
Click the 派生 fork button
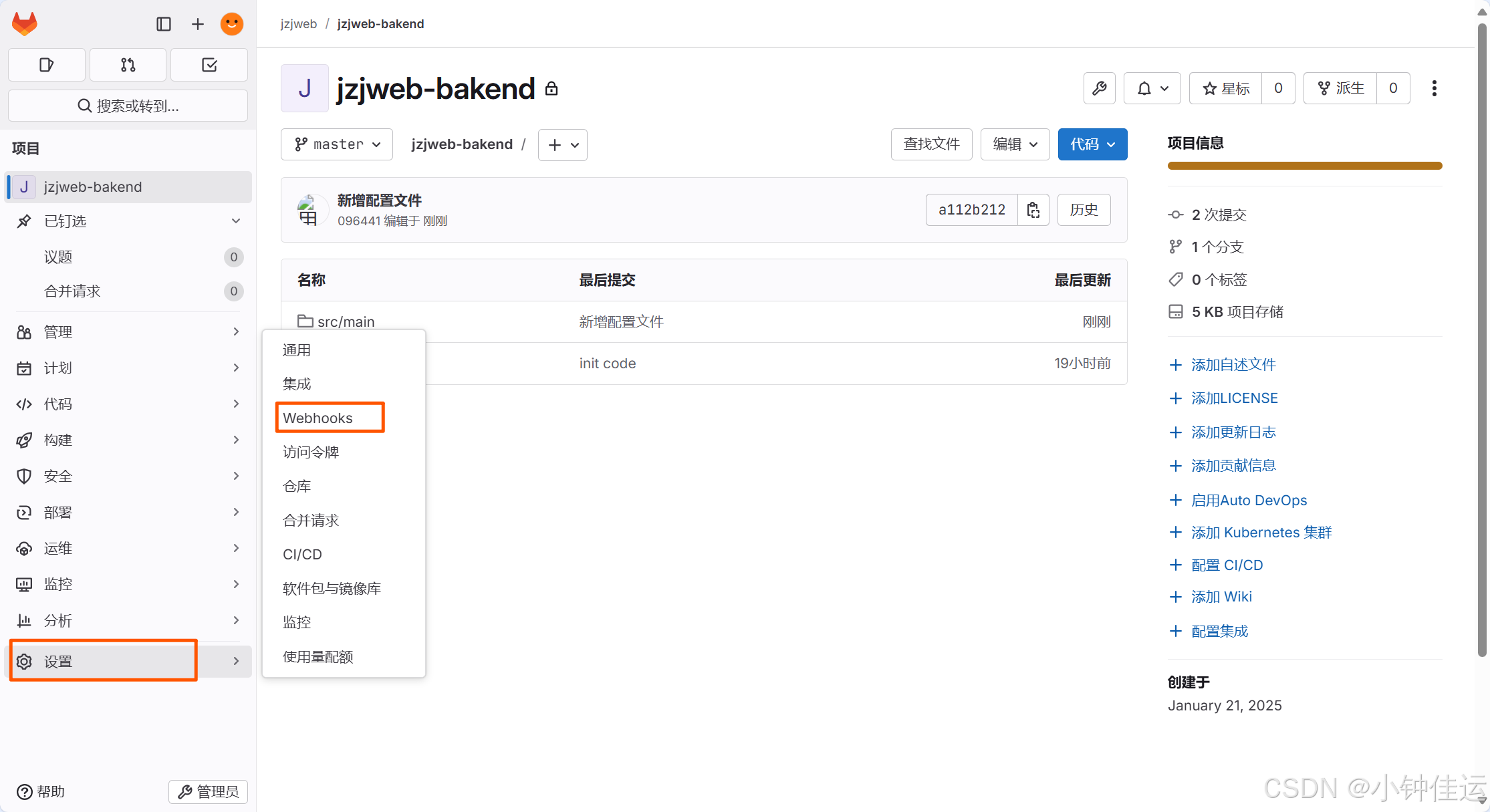click(x=1340, y=88)
